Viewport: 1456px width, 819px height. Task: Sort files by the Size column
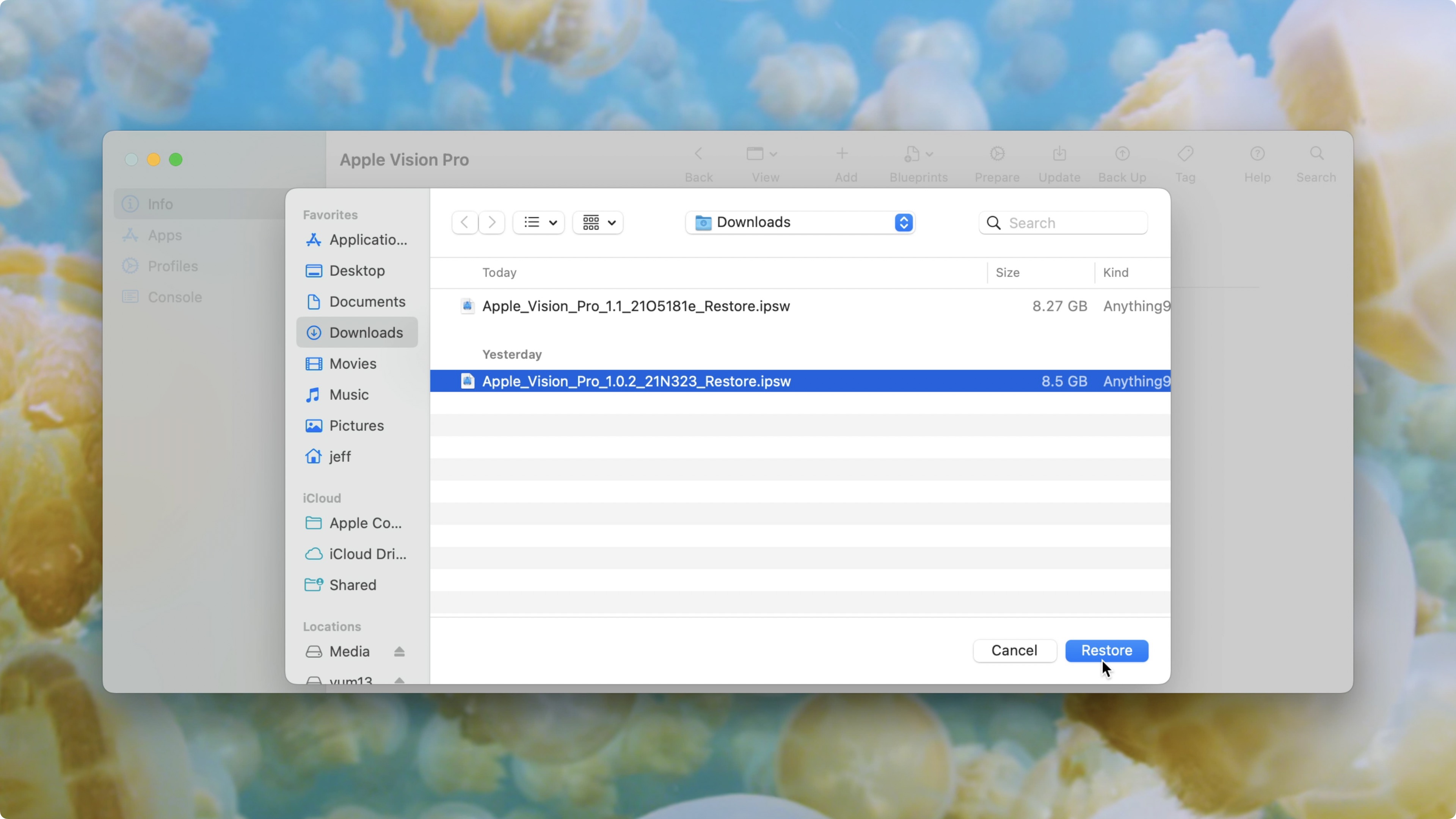[1007, 273]
